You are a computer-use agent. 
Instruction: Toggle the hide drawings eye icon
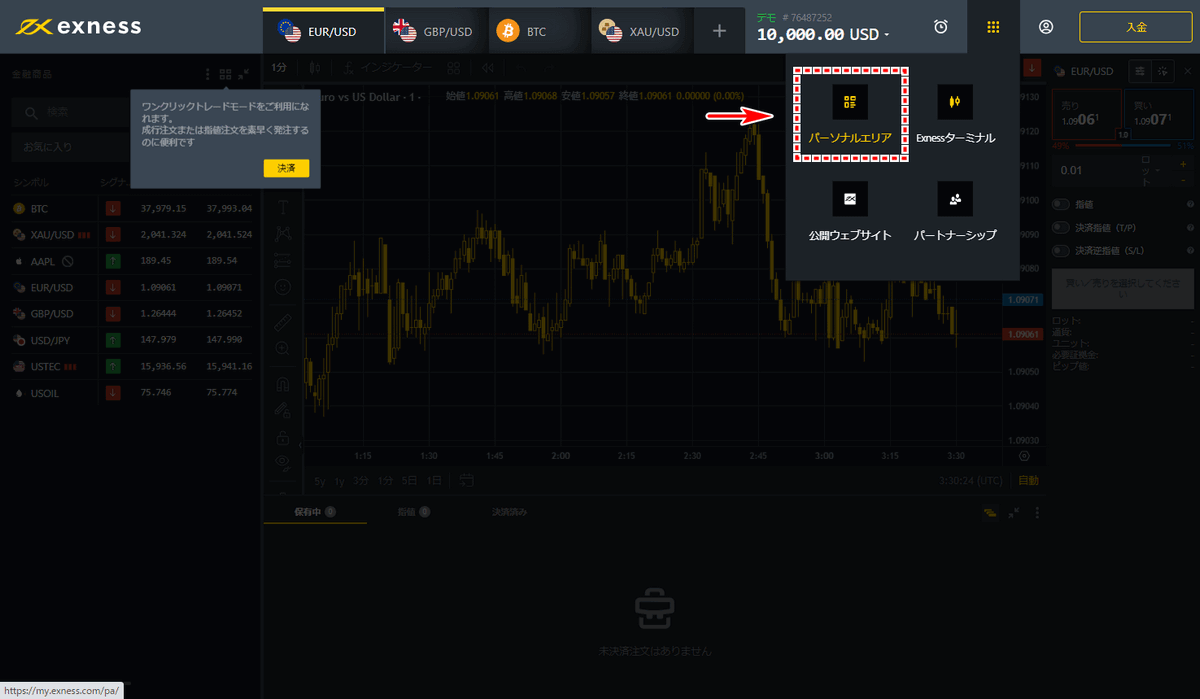(284, 462)
